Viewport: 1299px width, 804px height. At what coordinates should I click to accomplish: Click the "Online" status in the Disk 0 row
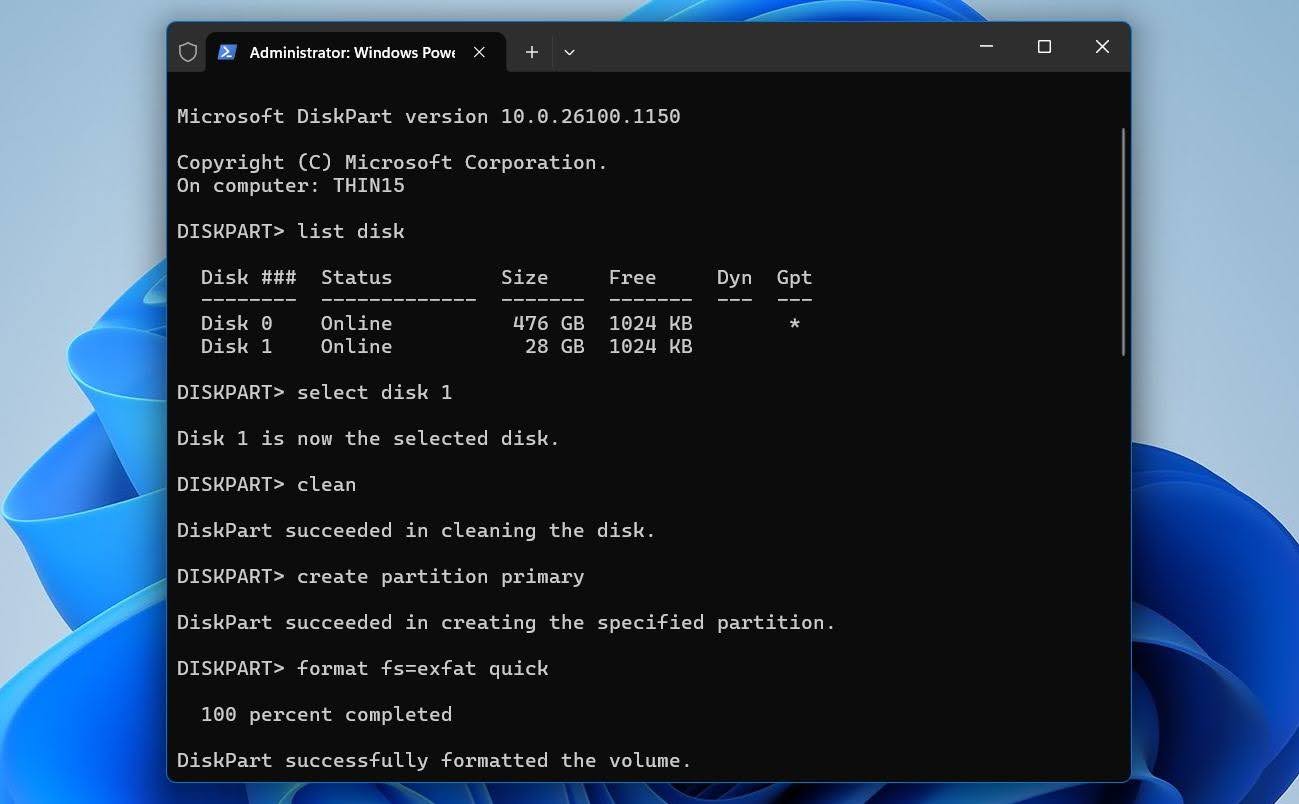pos(356,323)
